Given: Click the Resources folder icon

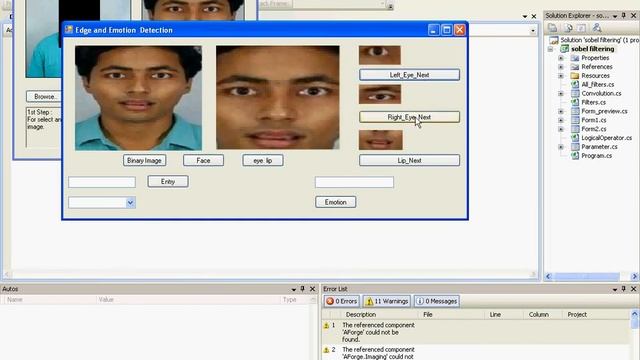Looking at the screenshot, I should [x=575, y=76].
